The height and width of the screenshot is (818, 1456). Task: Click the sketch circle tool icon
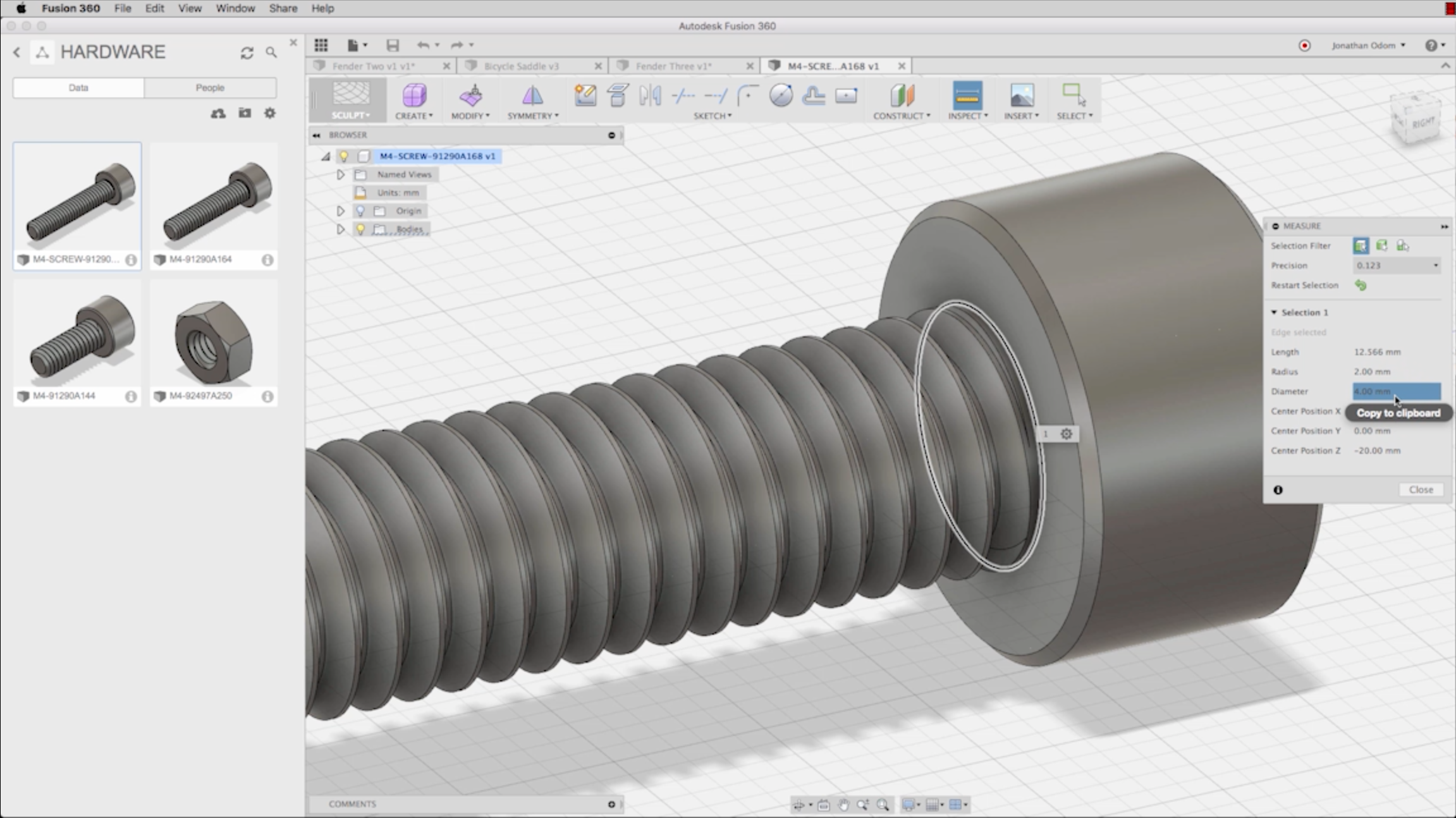click(781, 95)
